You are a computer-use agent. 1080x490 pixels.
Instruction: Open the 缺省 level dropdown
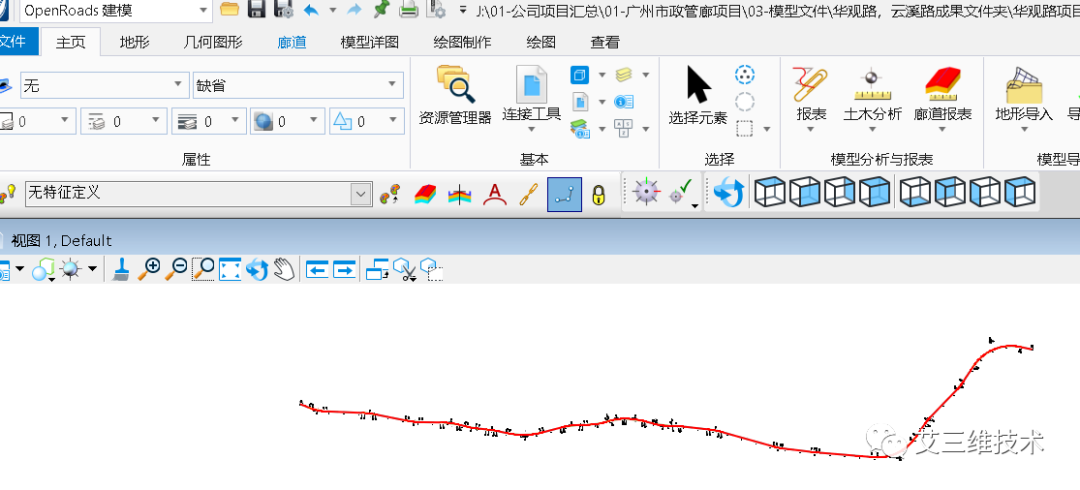coord(397,86)
